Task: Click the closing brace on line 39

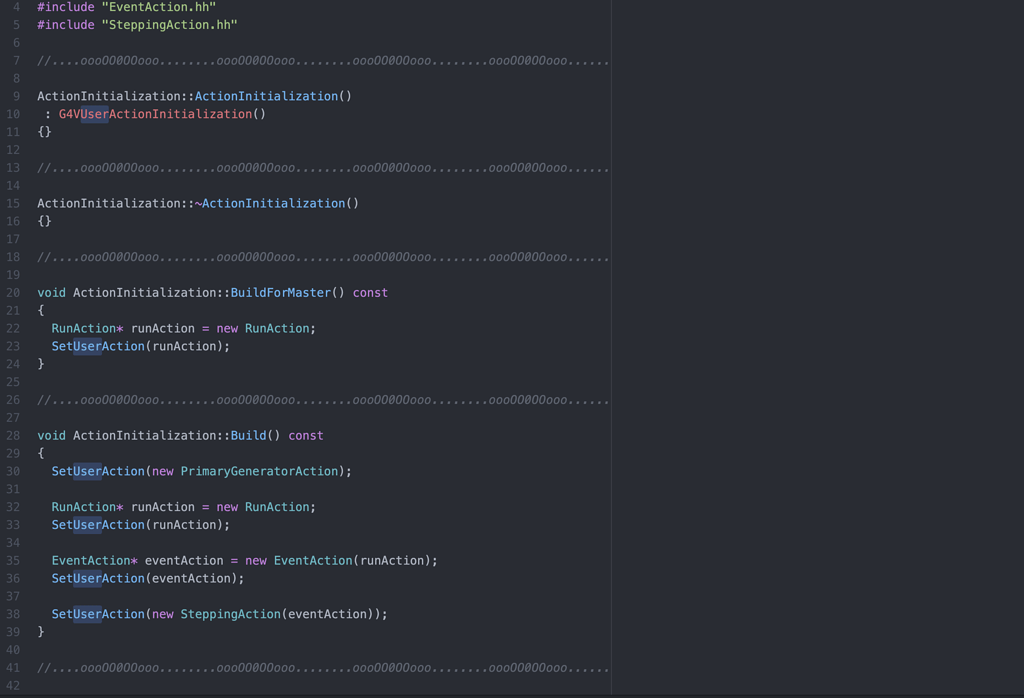Action: 39,631
